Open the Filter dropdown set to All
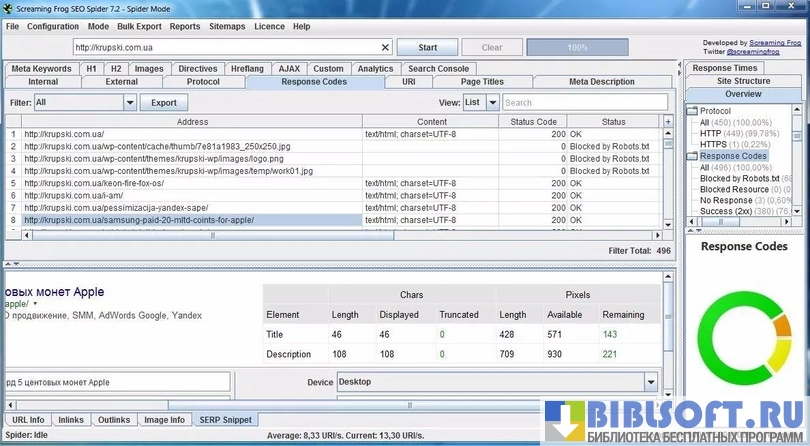This screenshot has height=446, width=810. [130, 102]
